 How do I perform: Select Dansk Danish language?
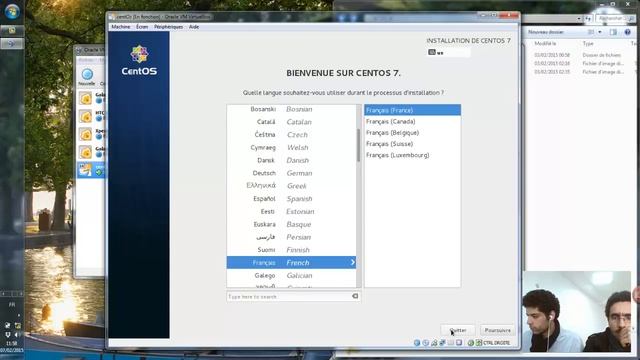pyautogui.click(x=291, y=160)
